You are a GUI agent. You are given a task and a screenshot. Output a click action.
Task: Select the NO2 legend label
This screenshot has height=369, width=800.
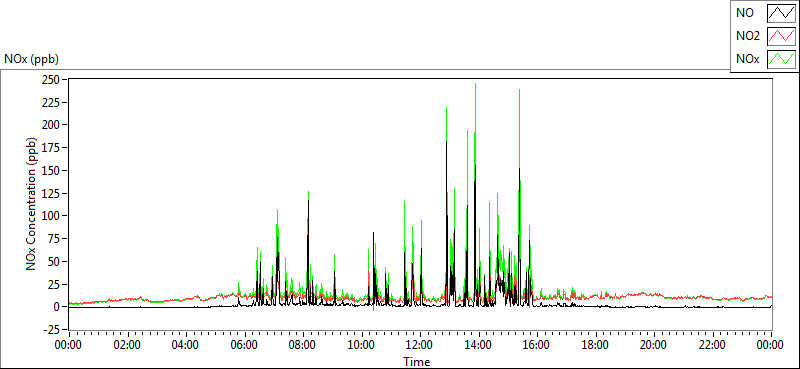748,36
